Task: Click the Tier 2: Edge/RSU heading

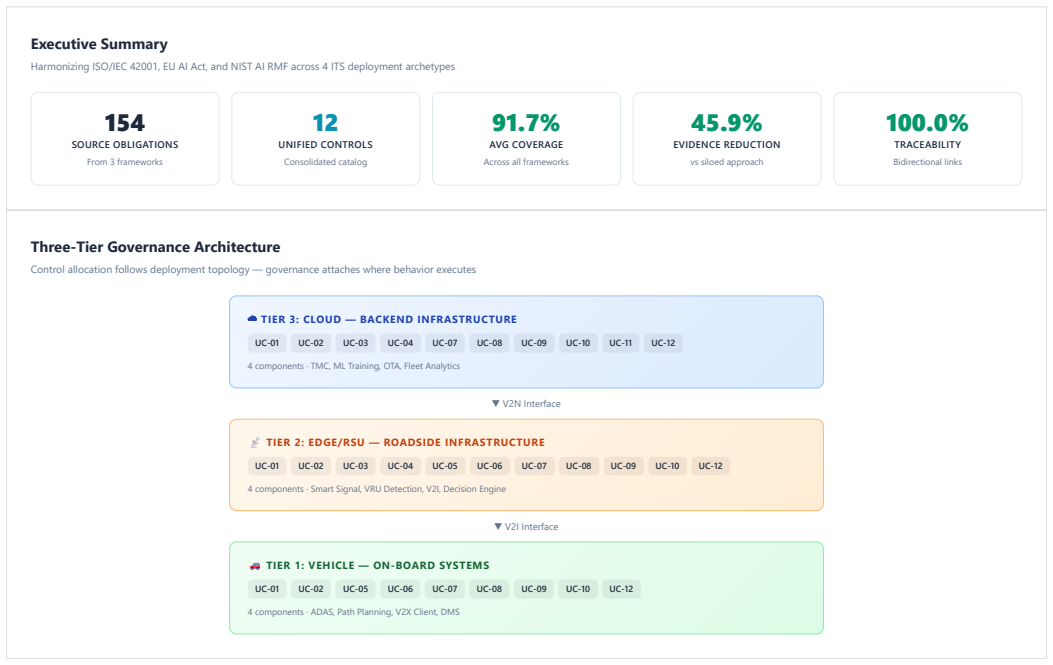Action: 406,443
